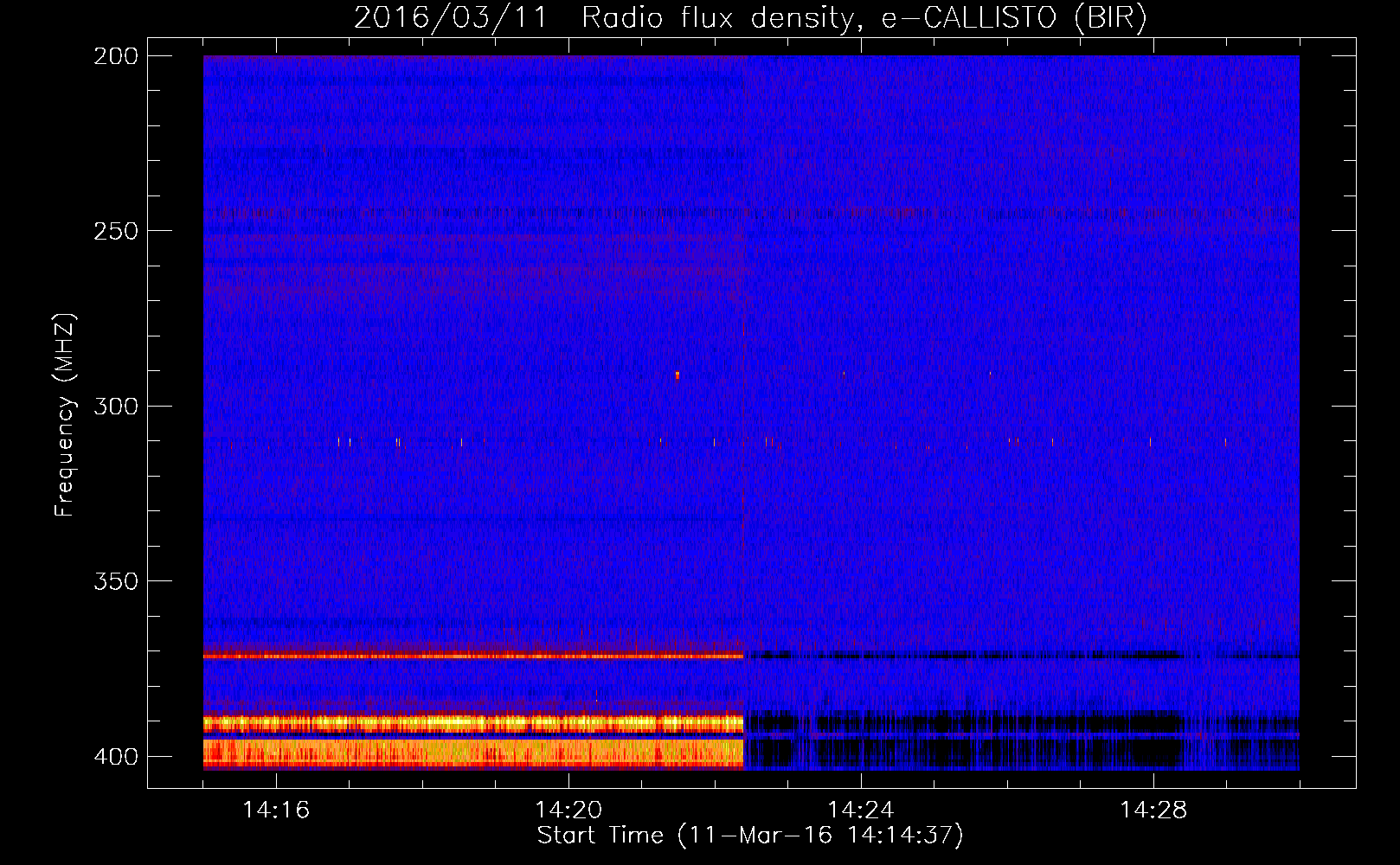
Task: Click the plot title text e-CALLISTO (BIR)
Action: click(1014, 18)
